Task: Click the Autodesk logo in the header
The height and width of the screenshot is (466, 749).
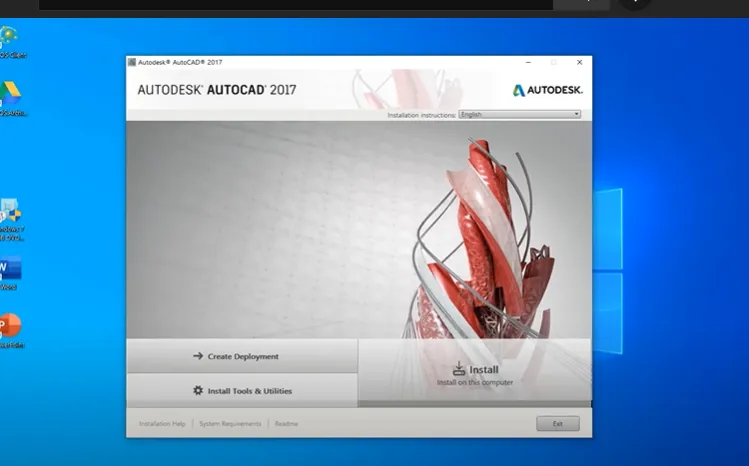Action: (547, 90)
